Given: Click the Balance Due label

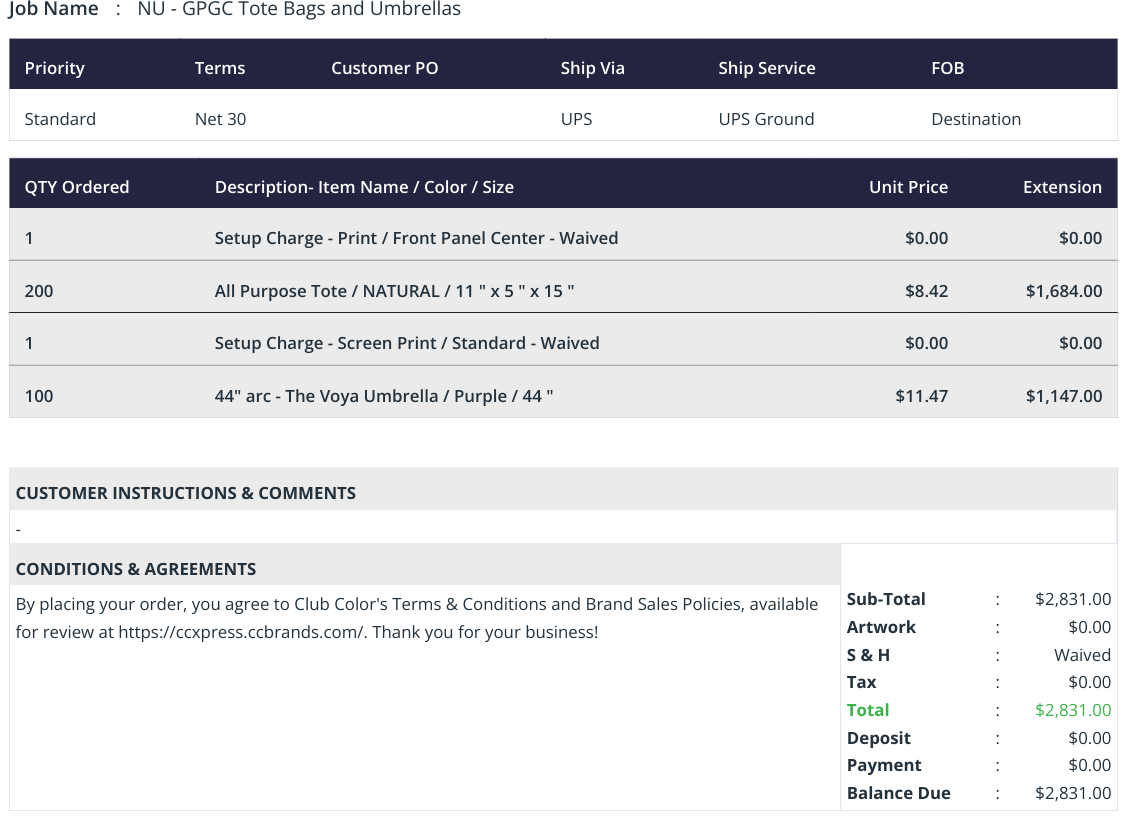Looking at the screenshot, I should click(x=898, y=793).
